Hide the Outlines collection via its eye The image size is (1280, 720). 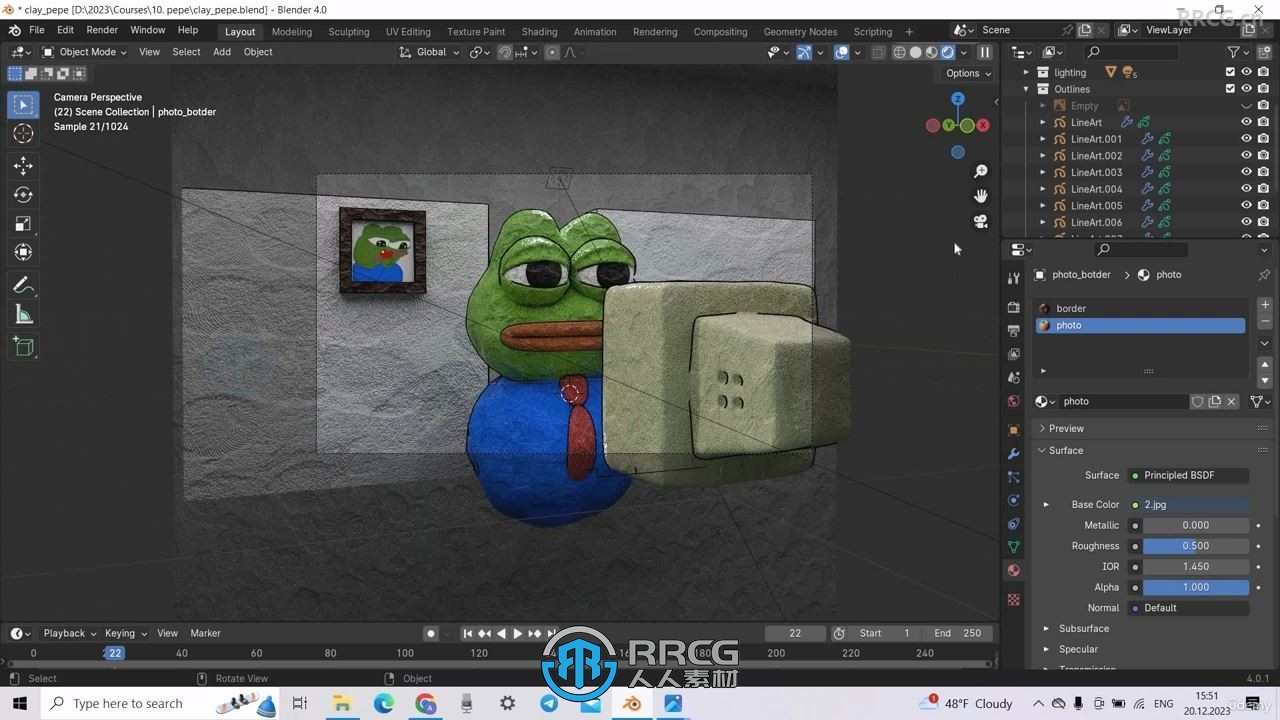[1246, 89]
